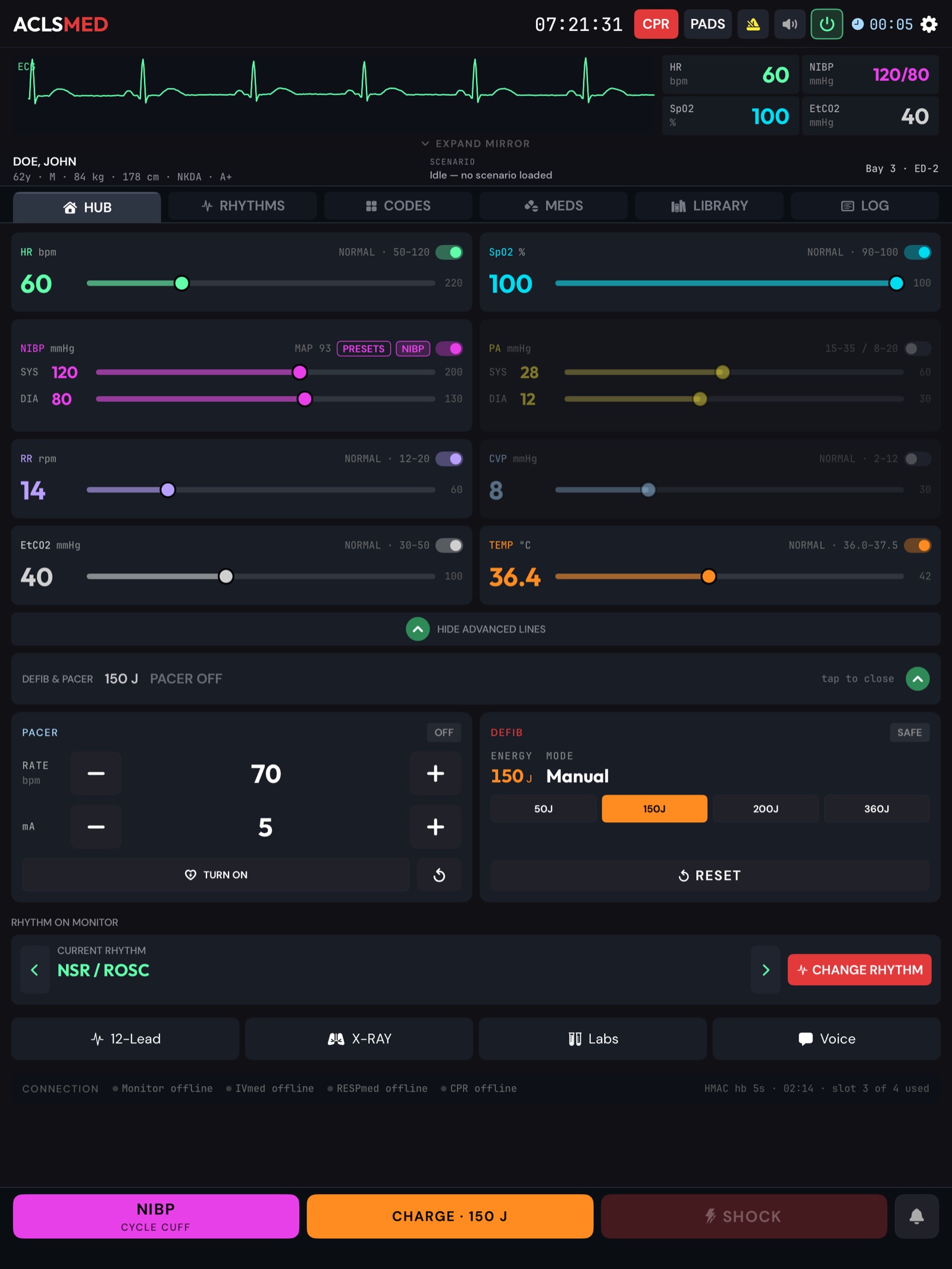Open the settings gear icon
952x1269 pixels.
(x=929, y=24)
